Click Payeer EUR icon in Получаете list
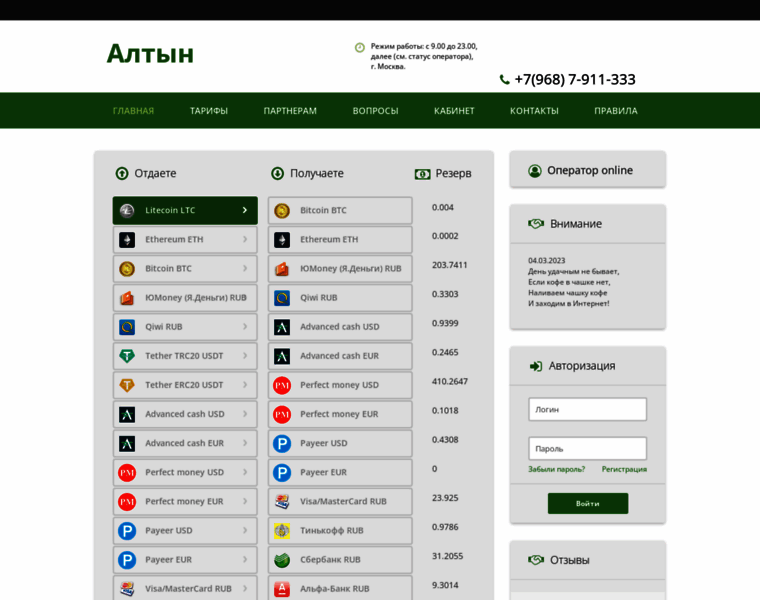760x600 pixels. coord(282,472)
